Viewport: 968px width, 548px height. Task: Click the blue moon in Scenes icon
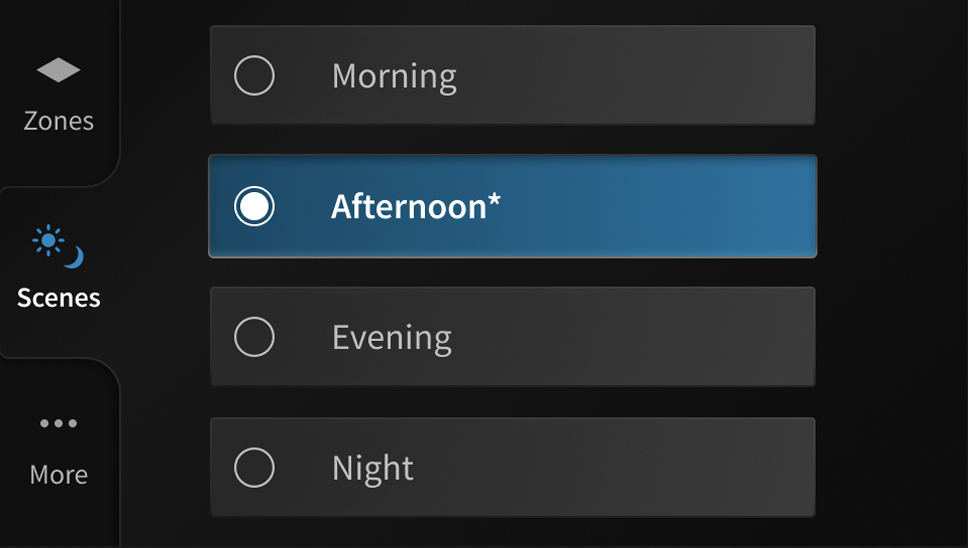[74, 258]
